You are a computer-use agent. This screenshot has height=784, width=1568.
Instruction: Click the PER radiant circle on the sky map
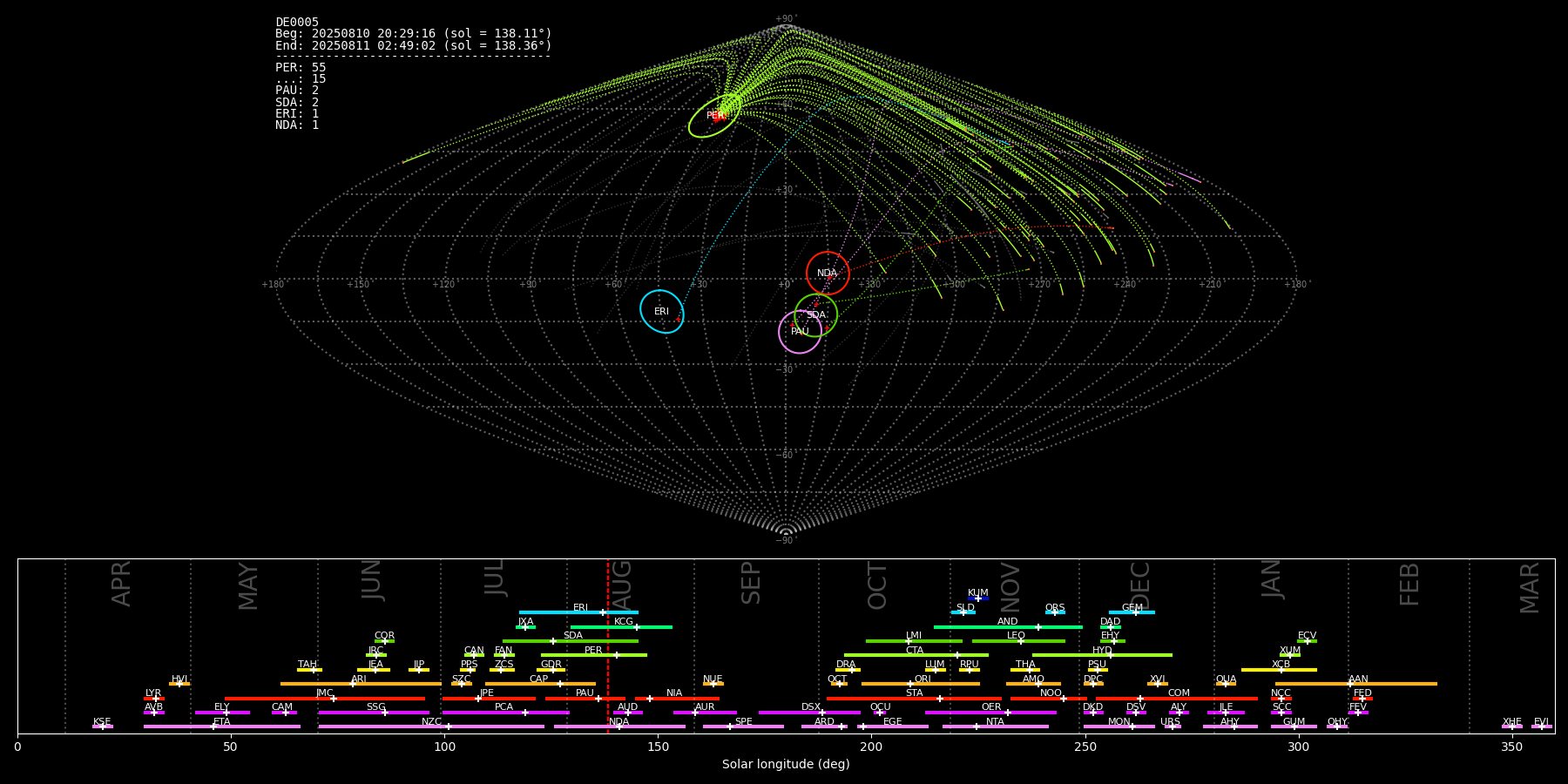[x=715, y=116]
